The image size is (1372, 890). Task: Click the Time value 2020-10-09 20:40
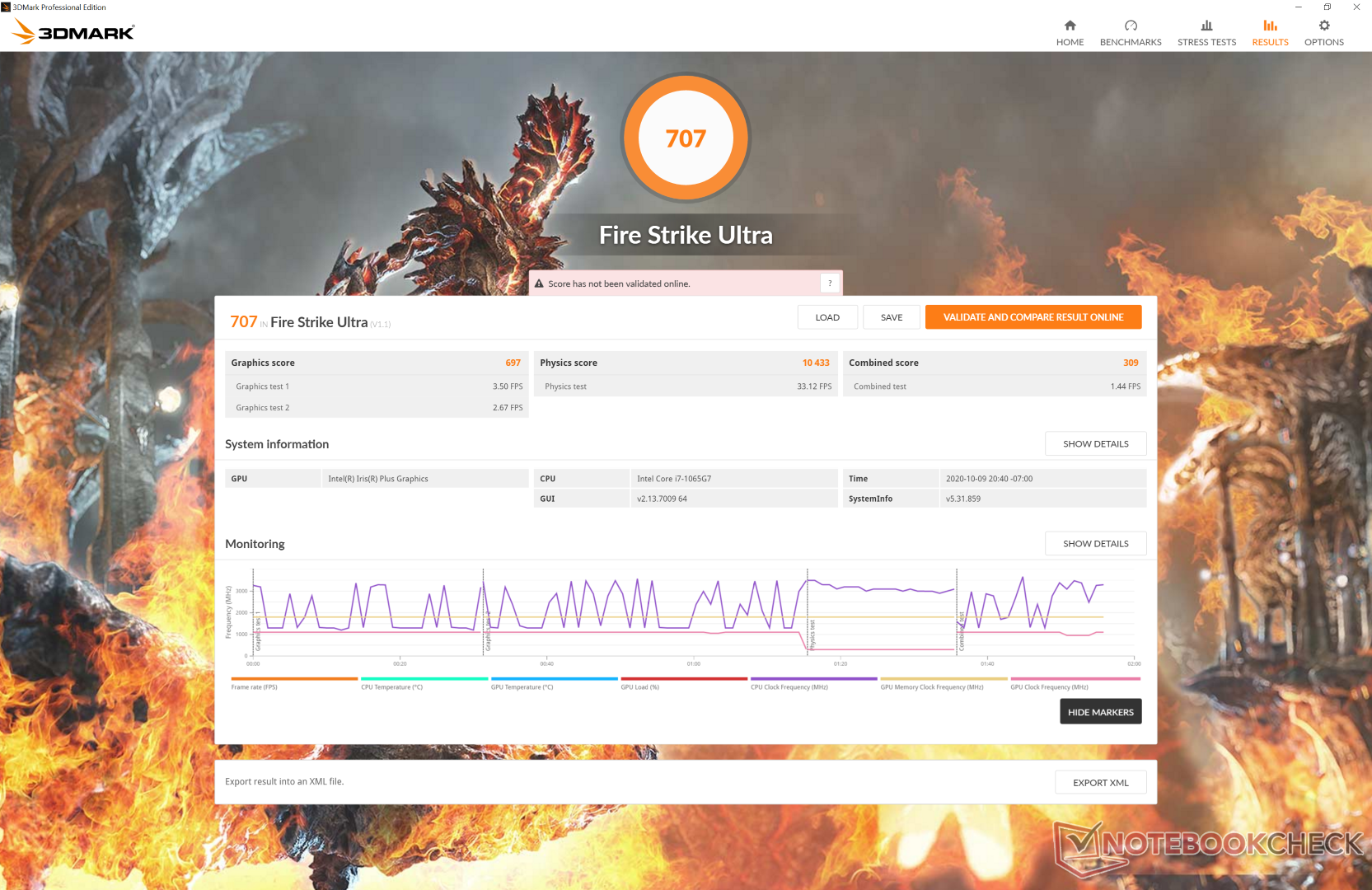point(989,479)
